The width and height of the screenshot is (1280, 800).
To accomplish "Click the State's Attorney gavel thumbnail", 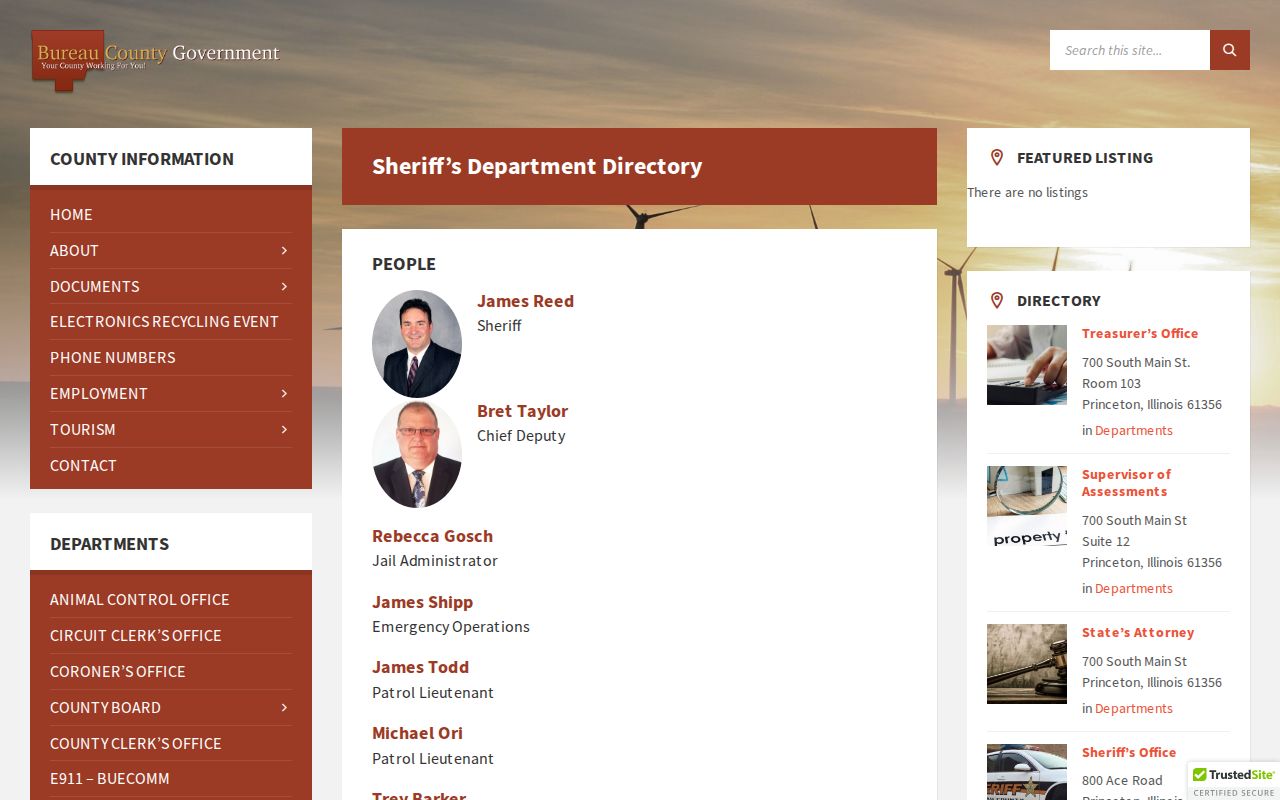I will click(x=1027, y=664).
